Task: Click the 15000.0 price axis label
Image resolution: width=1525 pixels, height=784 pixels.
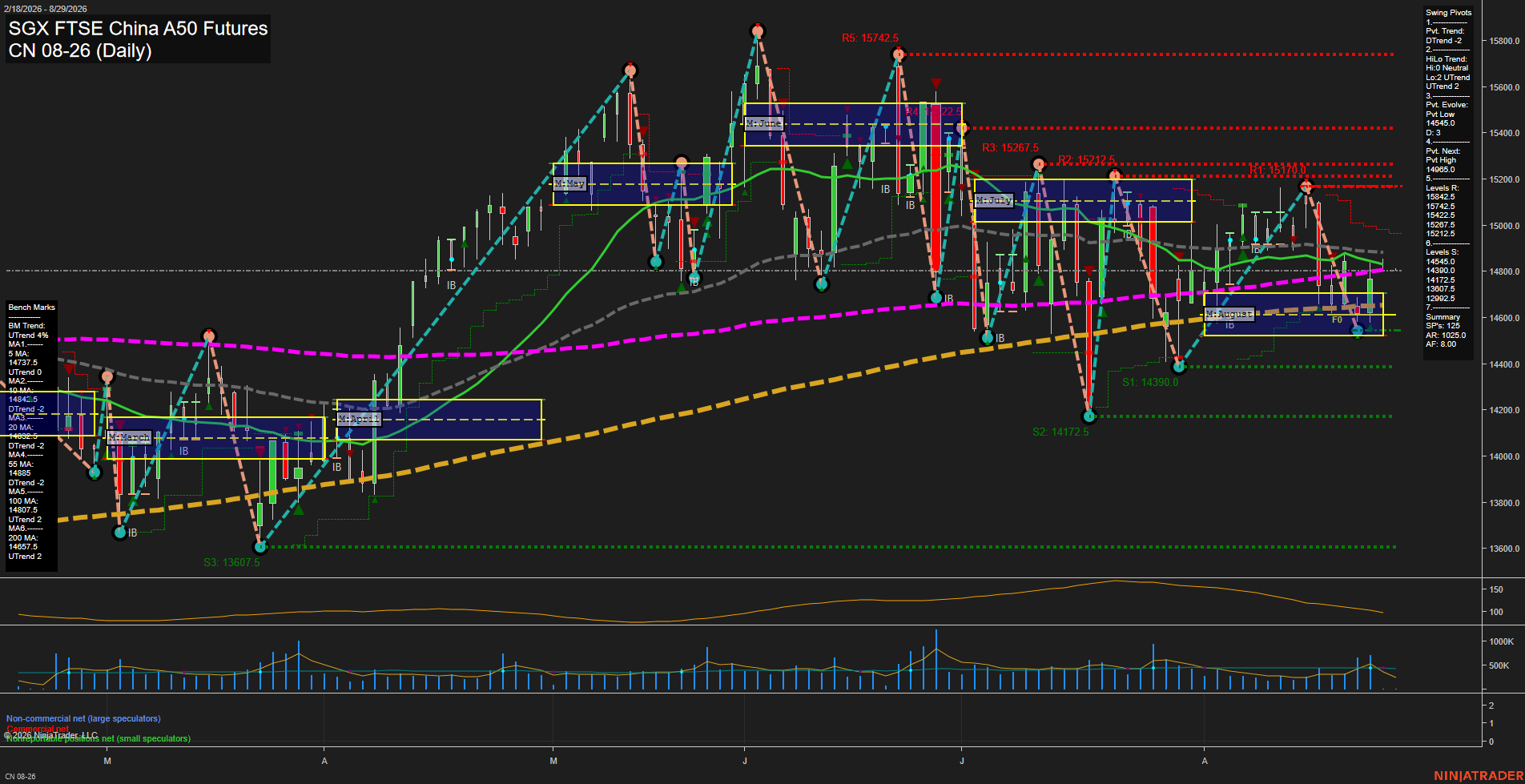Action: click(x=1503, y=226)
